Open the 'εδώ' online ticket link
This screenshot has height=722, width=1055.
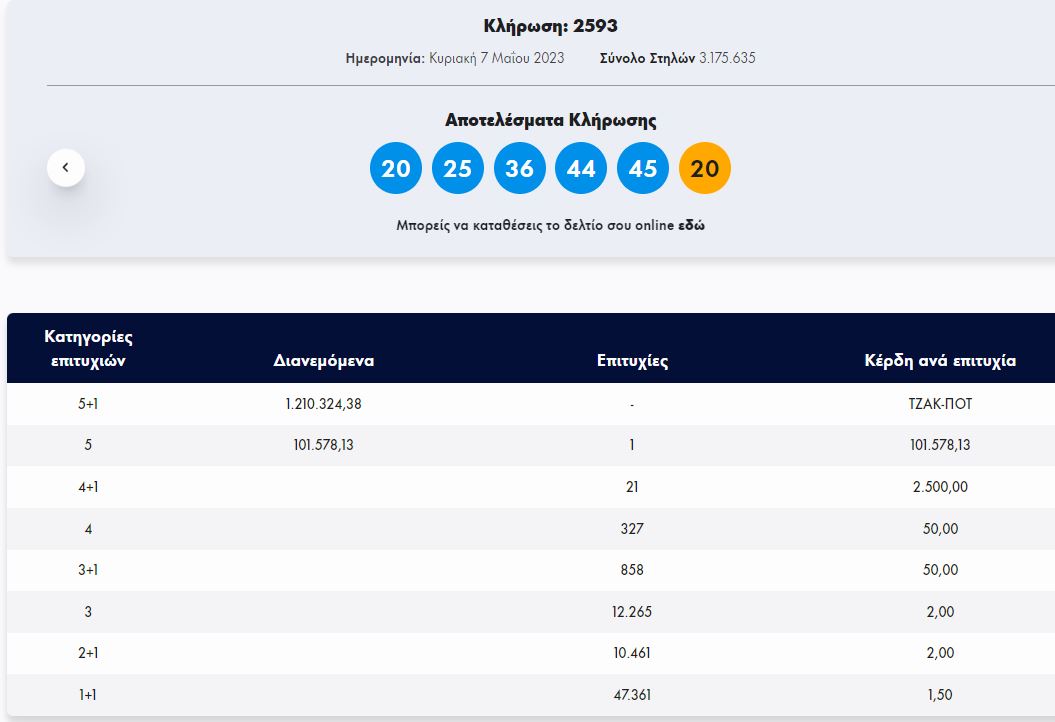pyautogui.click(x=691, y=226)
